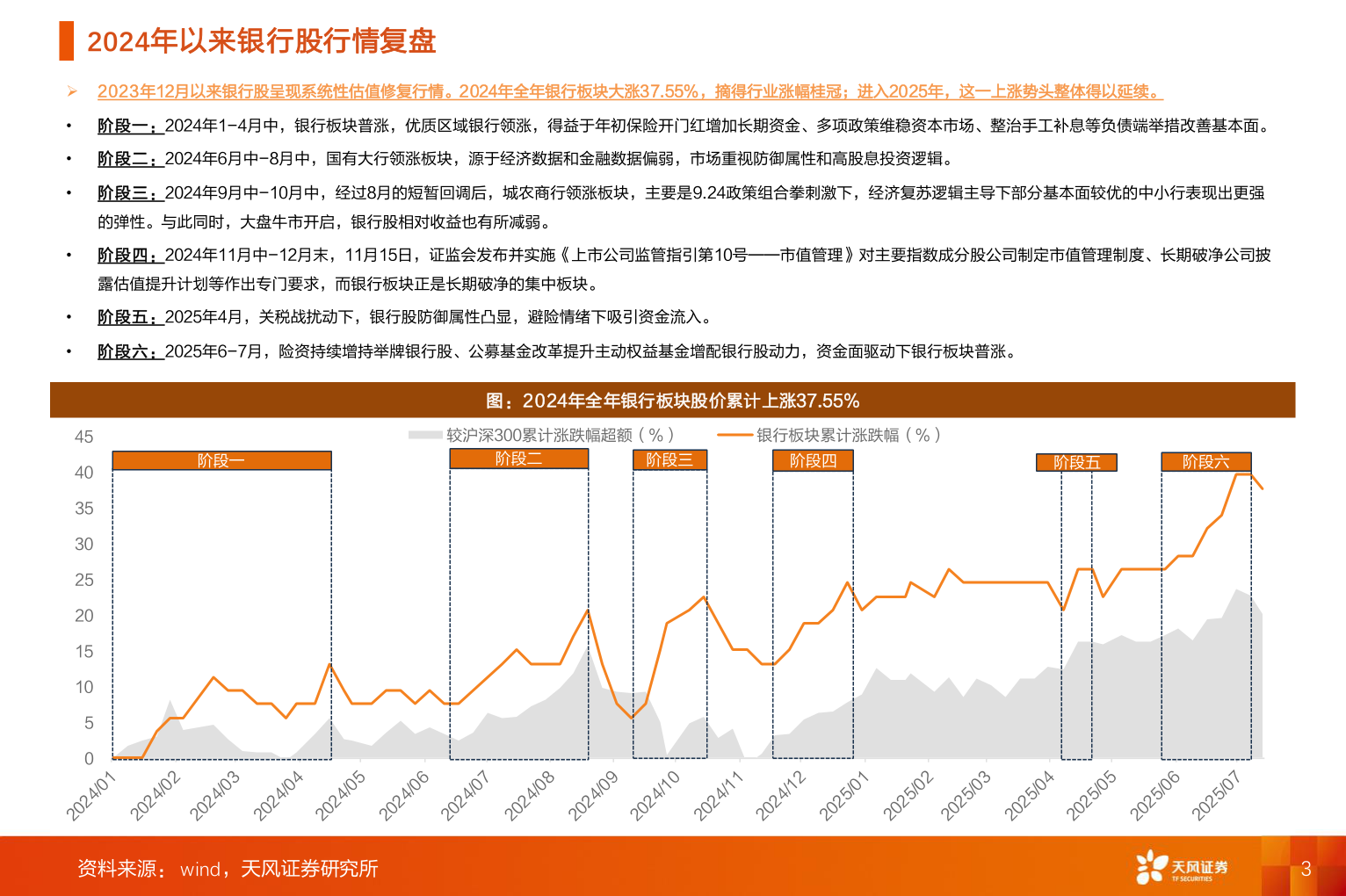Image resolution: width=1346 pixels, height=896 pixels.
Task: Click the x-axis label 2024/05
Action: [x=339, y=796]
